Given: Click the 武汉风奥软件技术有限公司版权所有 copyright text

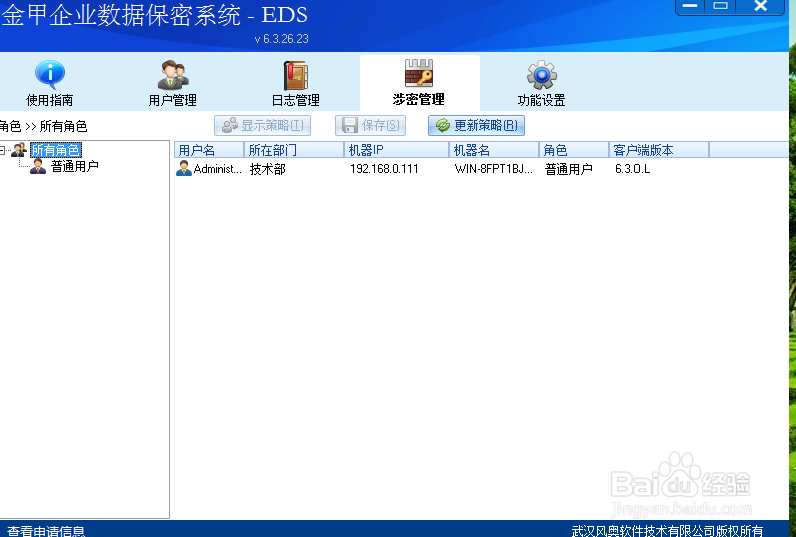Looking at the screenshot, I should coord(667,531).
